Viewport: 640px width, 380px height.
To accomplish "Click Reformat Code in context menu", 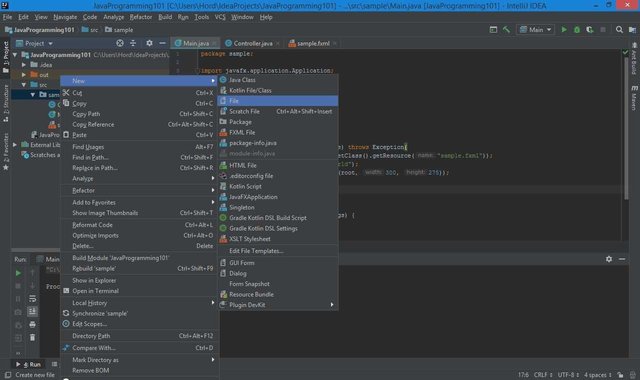I will pos(139,225).
